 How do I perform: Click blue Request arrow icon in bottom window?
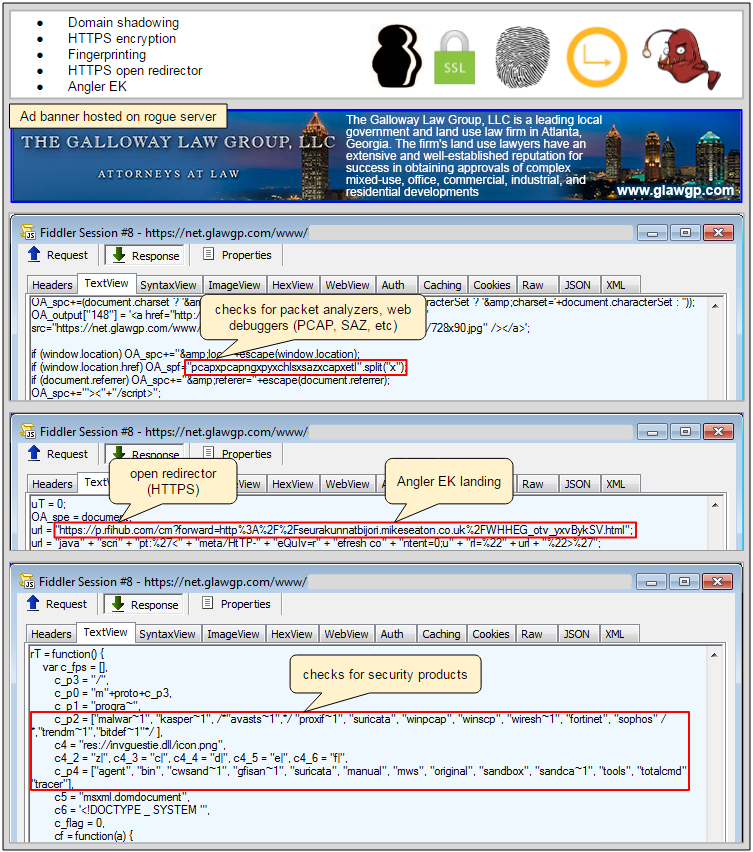[33, 604]
